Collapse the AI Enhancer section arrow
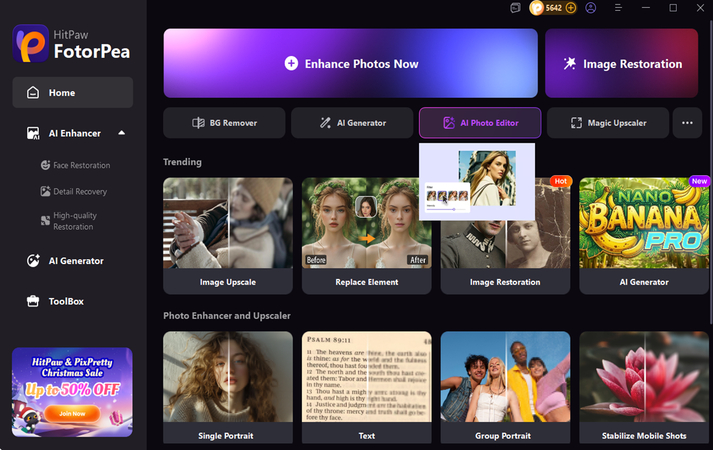This screenshot has width=713, height=450. coord(121,133)
